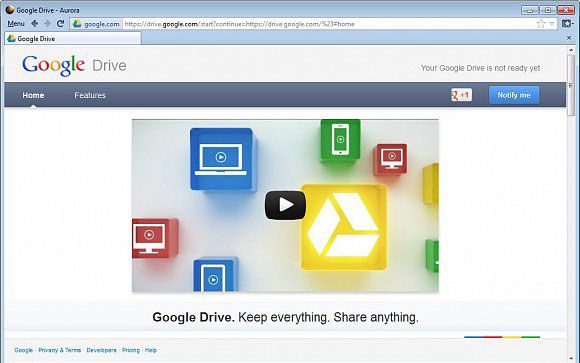Bookmark the page with the star icon
The image size is (580, 363).
tap(541, 24)
